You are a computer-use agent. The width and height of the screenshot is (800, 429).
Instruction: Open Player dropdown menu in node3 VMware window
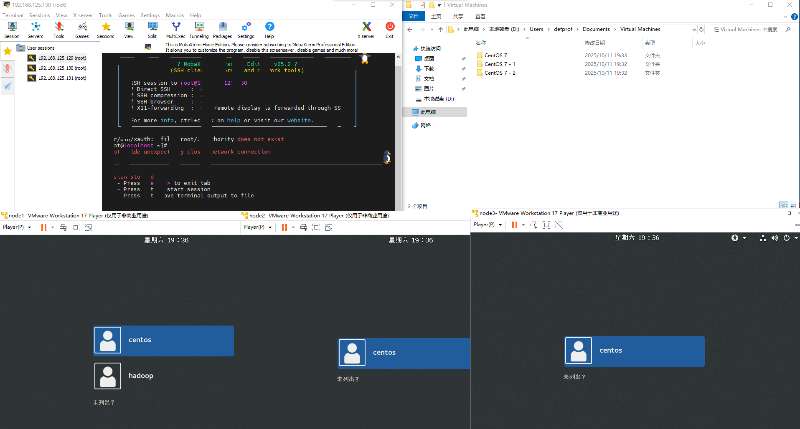488,224
